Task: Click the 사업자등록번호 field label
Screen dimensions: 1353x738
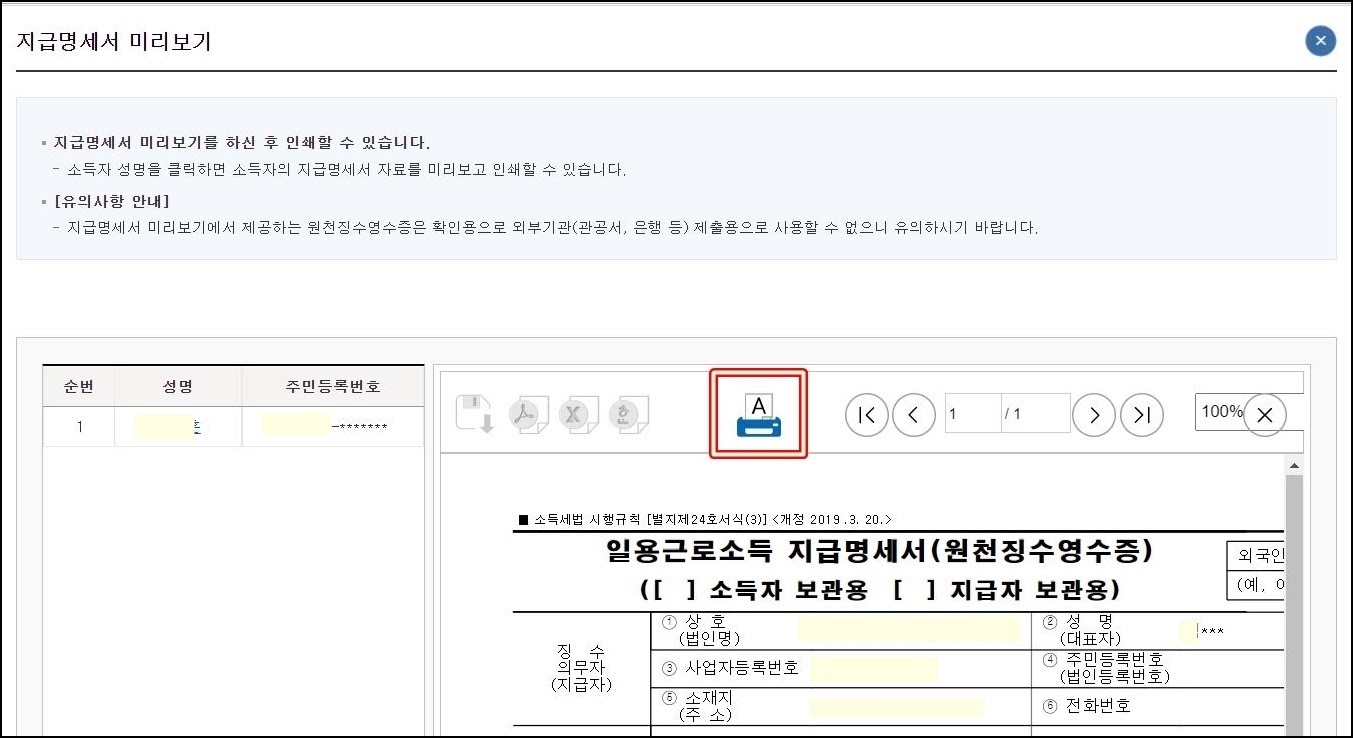Action: pos(730,668)
